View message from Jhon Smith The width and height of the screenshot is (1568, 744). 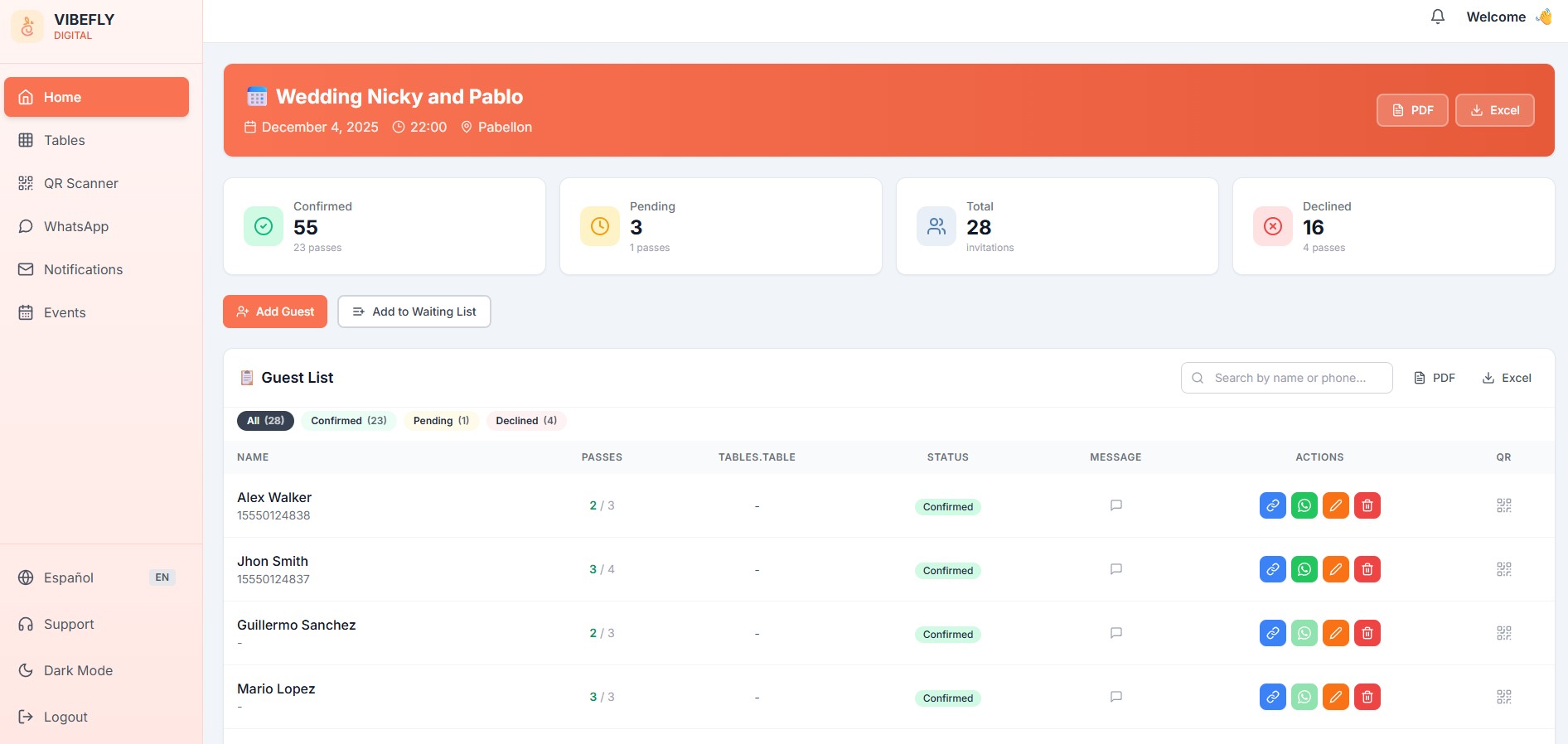1116,569
